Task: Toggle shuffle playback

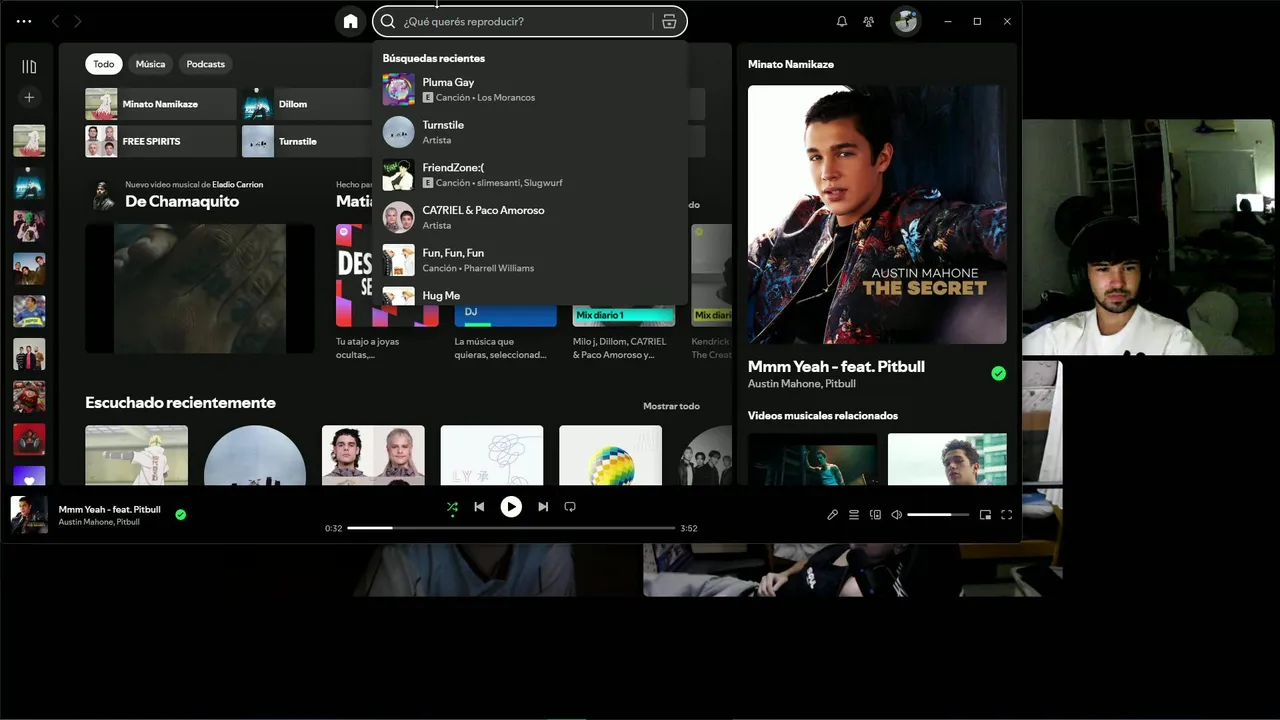Action: [x=452, y=507]
